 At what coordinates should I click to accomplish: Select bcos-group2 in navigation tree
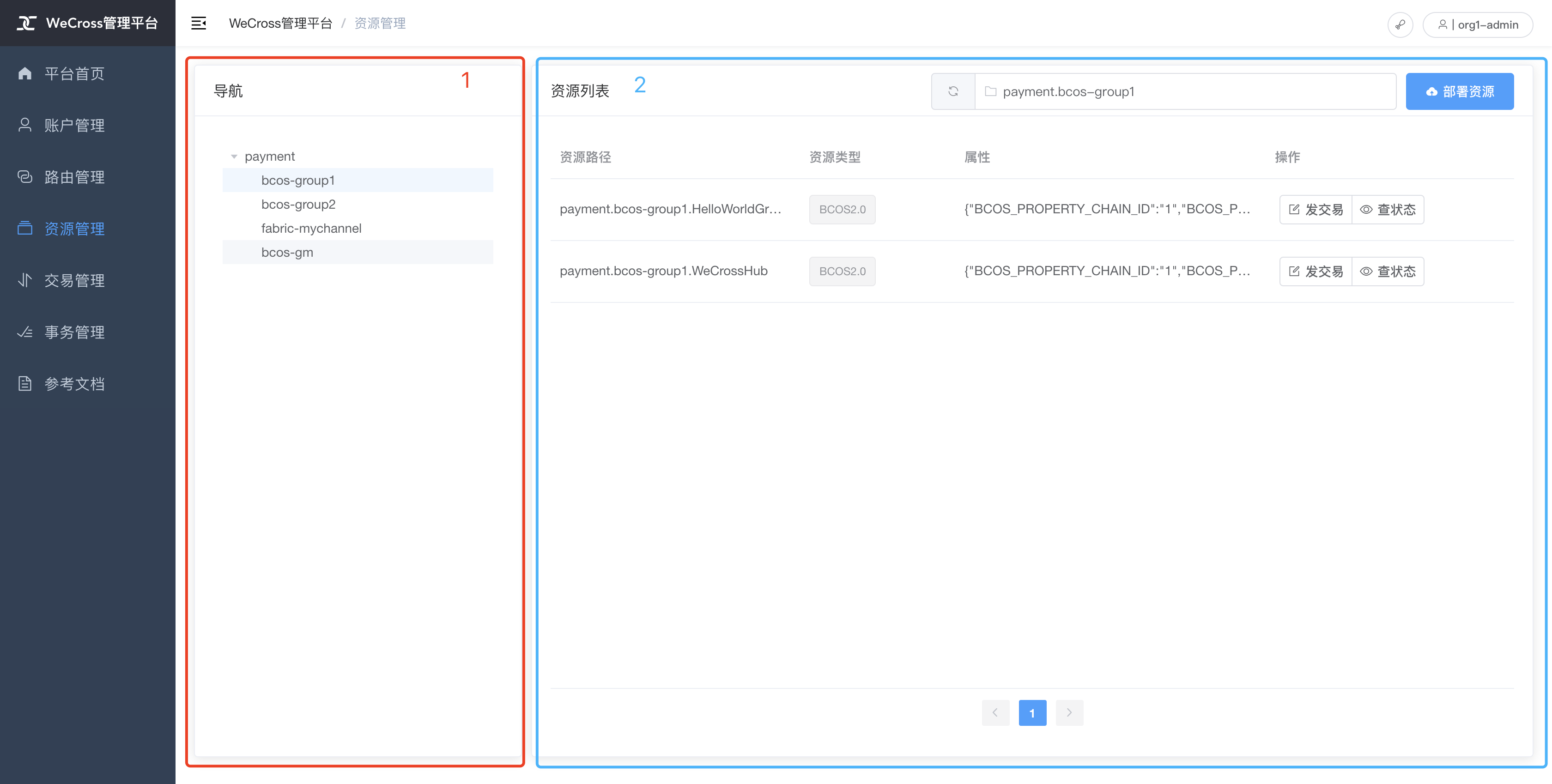358,204
